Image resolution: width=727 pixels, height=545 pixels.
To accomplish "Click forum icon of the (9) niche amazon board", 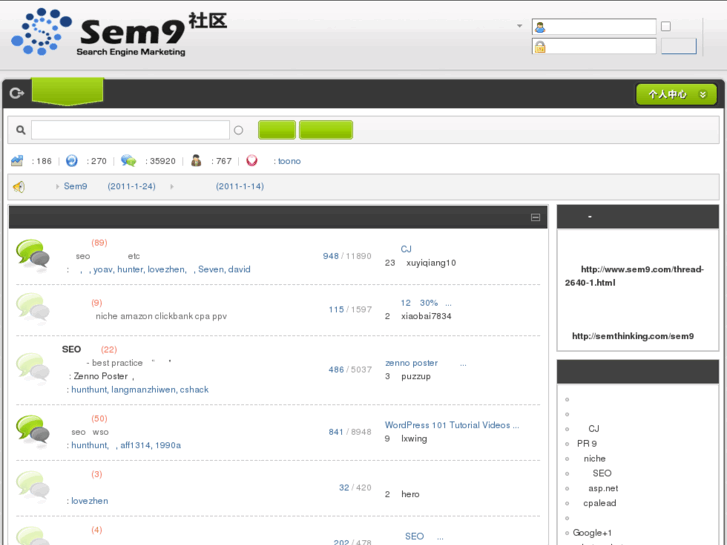I will [x=32, y=307].
